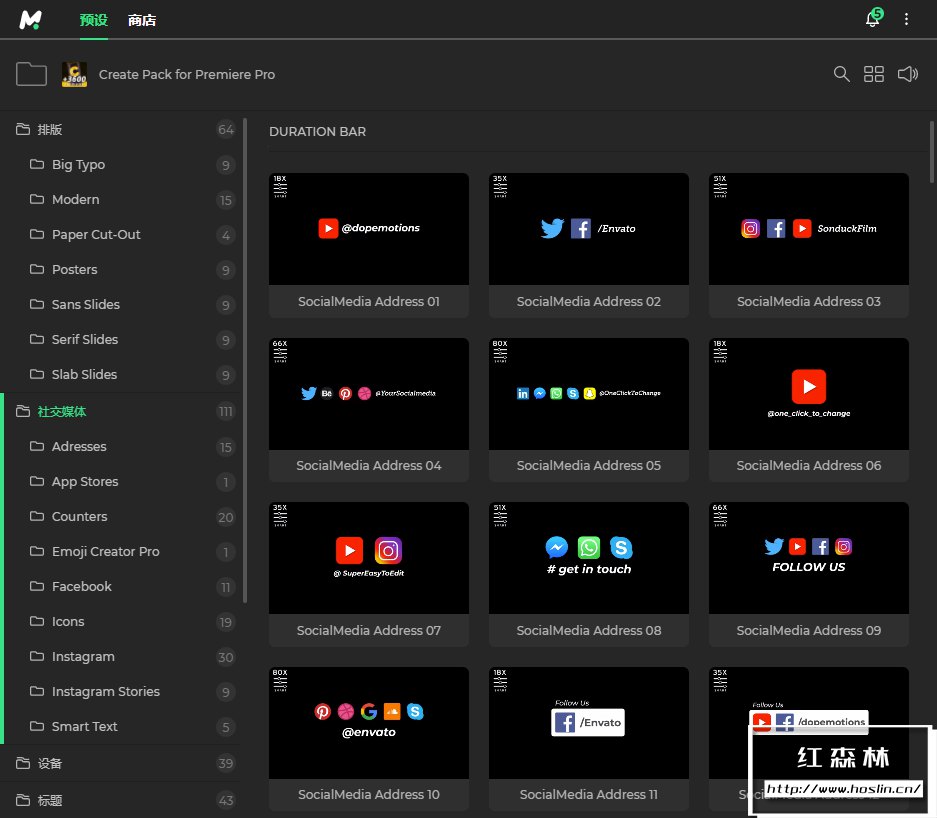The height and width of the screenshot is (818, 937).
Task: Open the three-dot options menu
Action: click(907, 19)
